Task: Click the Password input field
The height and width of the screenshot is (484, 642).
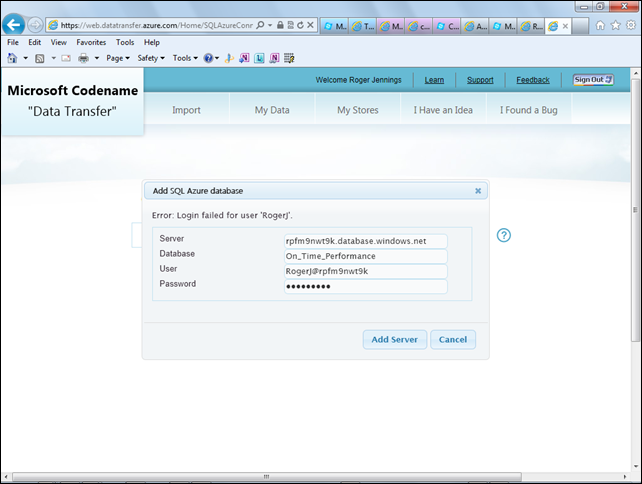Action: 366,286
